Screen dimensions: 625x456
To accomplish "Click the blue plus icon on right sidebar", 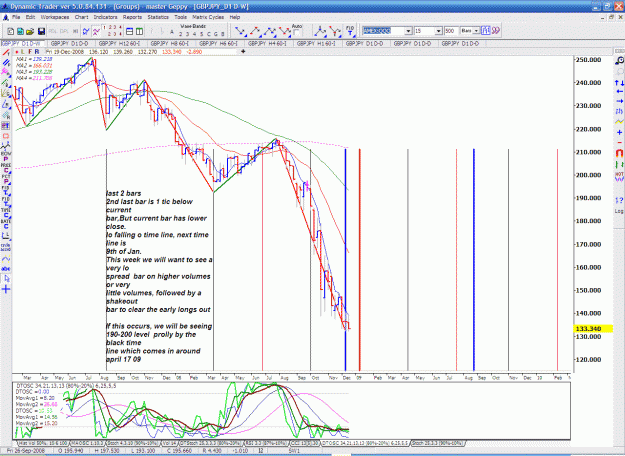I will coord(619,132).
